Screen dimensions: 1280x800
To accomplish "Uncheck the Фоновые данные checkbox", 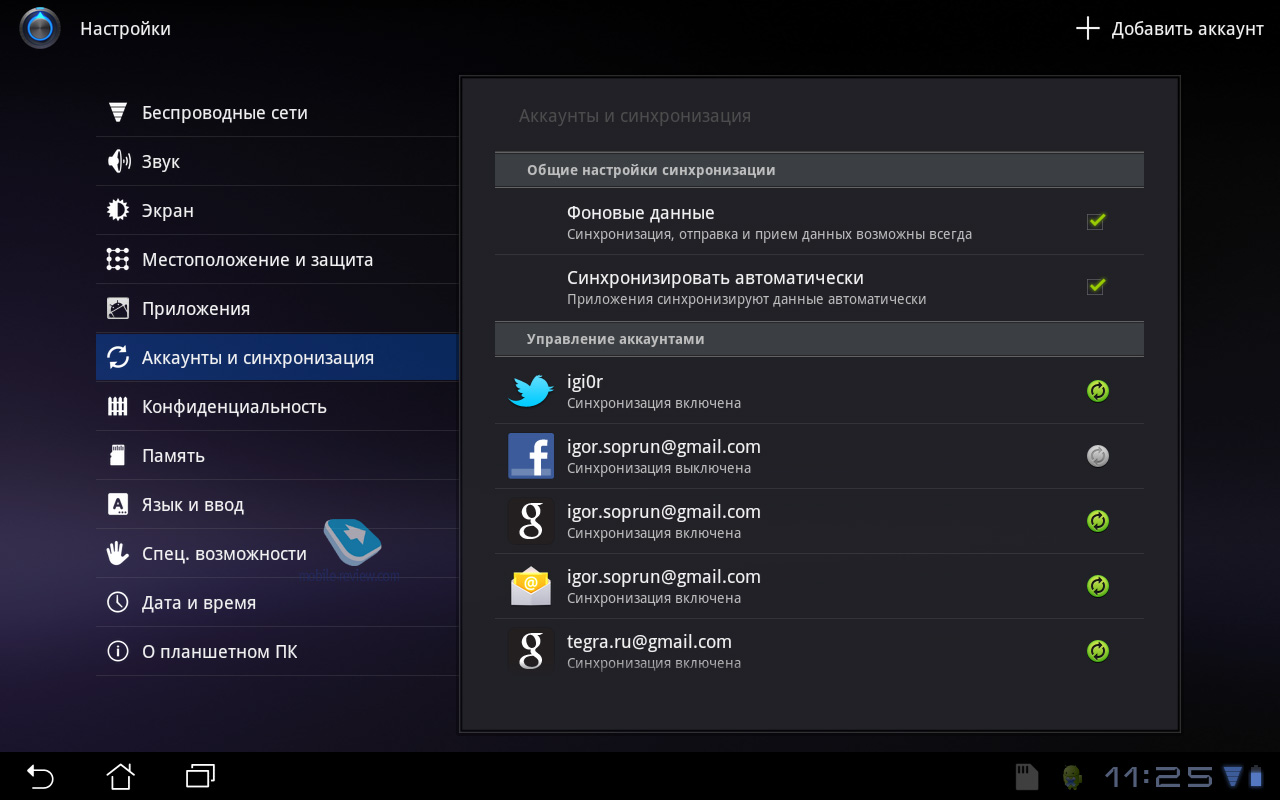I will pos(1096,222).
